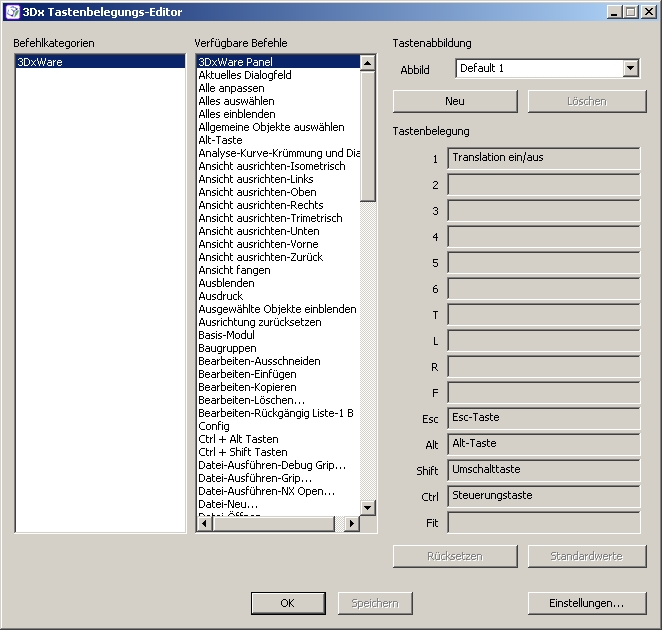Click Ctrl field showing Steuerungstaste
The image size is (662, 630).
544,497
